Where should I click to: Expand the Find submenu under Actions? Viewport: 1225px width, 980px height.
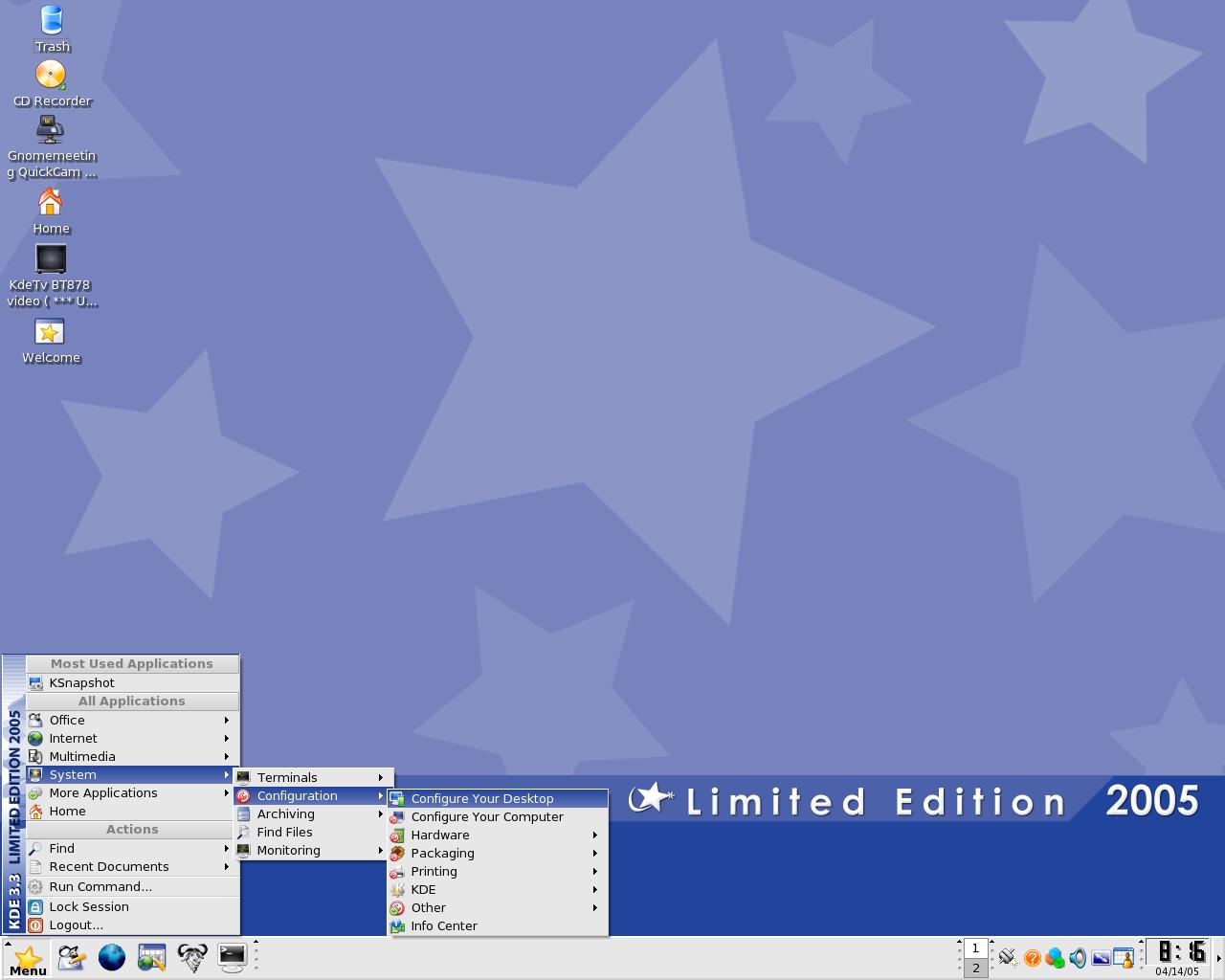(132, 849)
